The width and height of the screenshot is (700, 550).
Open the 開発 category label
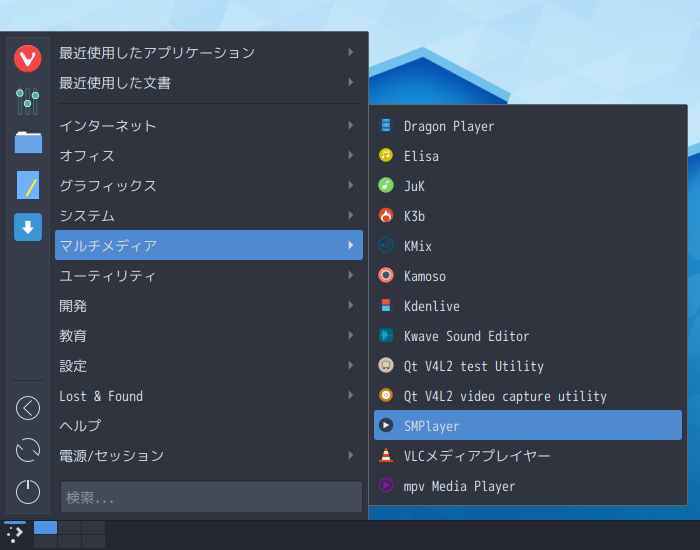pos(73,306)
